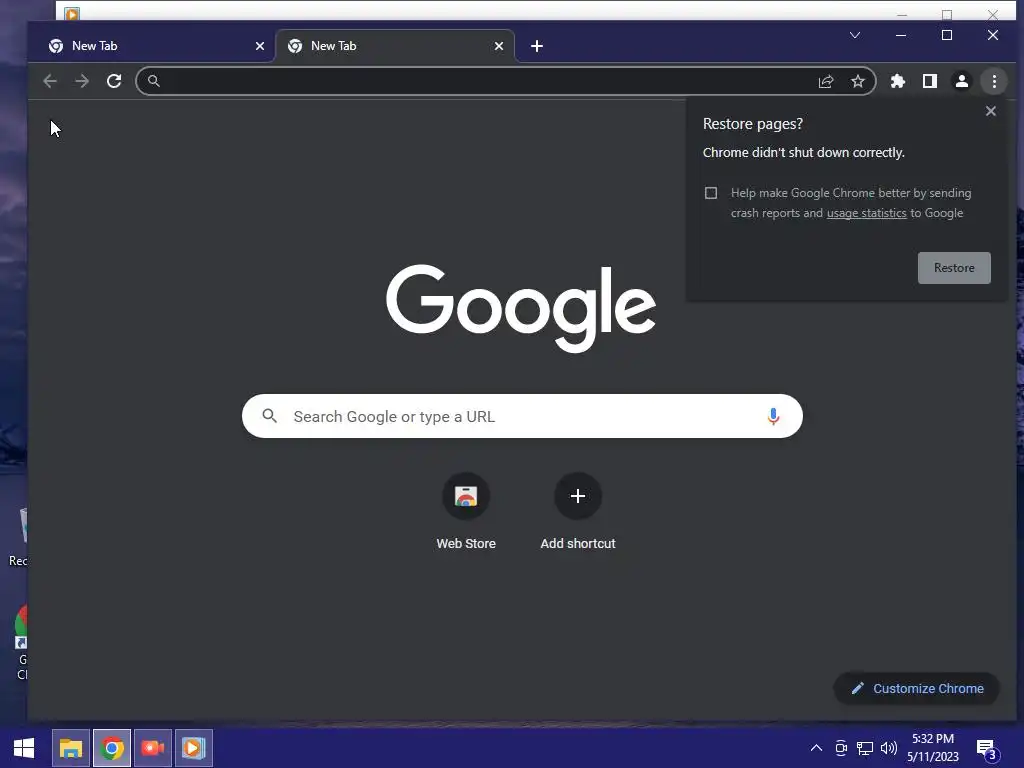Click Customize Chrome button
Image resolution: width=1024 pixels, height=768 pixels.
click(917, 688)
